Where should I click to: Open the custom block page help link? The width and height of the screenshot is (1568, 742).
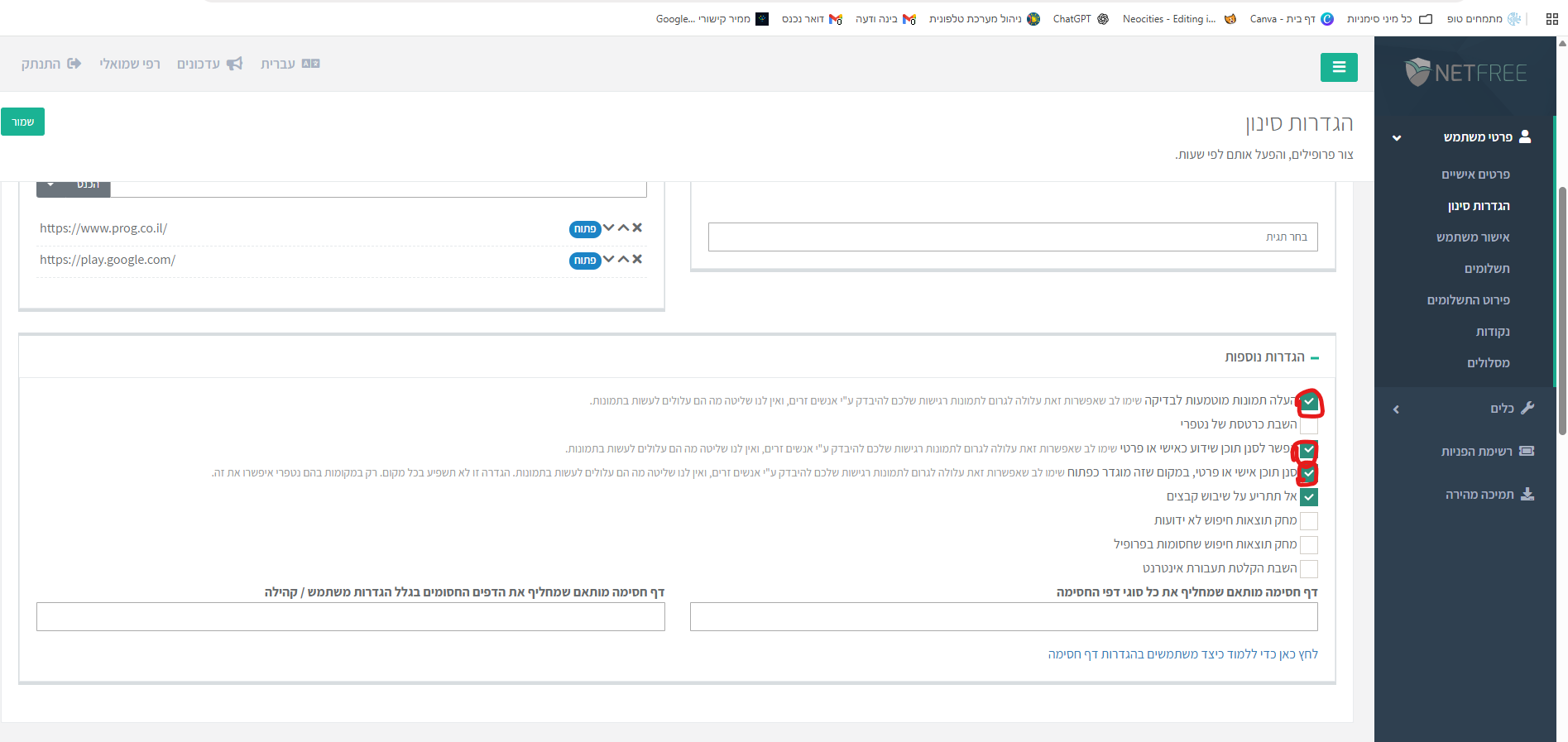1182,654
